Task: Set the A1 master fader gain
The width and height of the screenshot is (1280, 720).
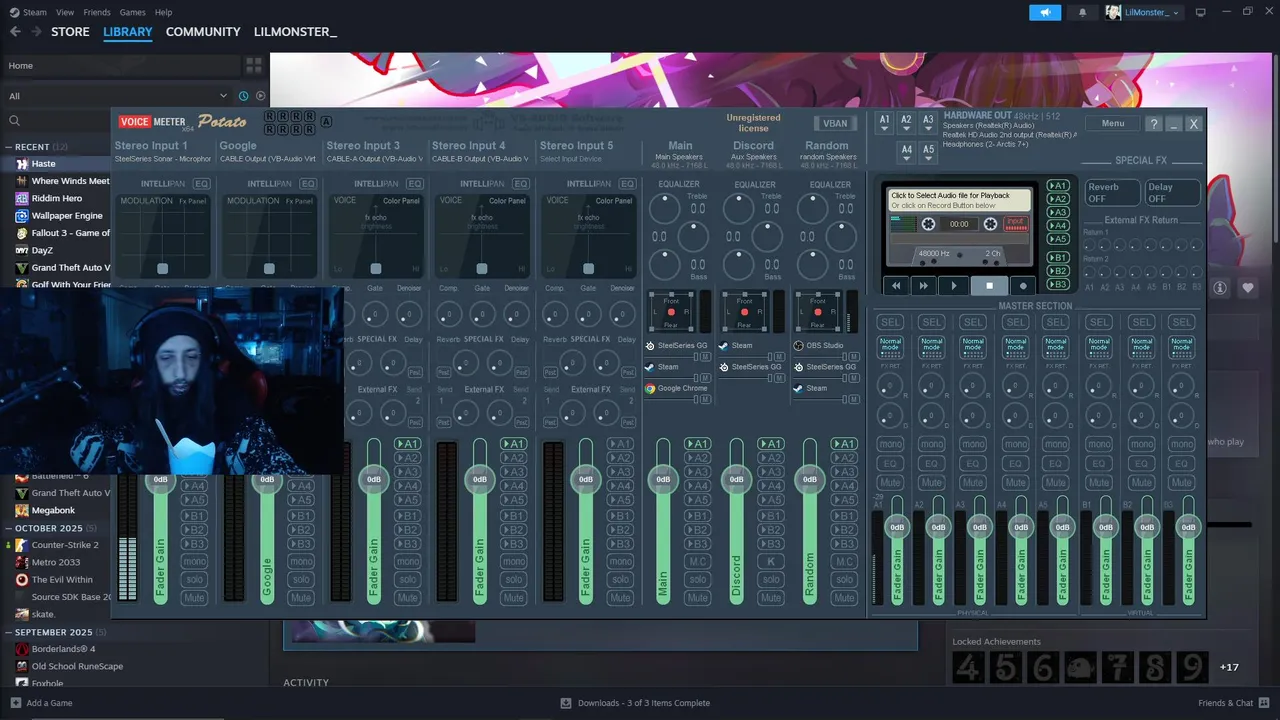Action: (x=897, y=527)
